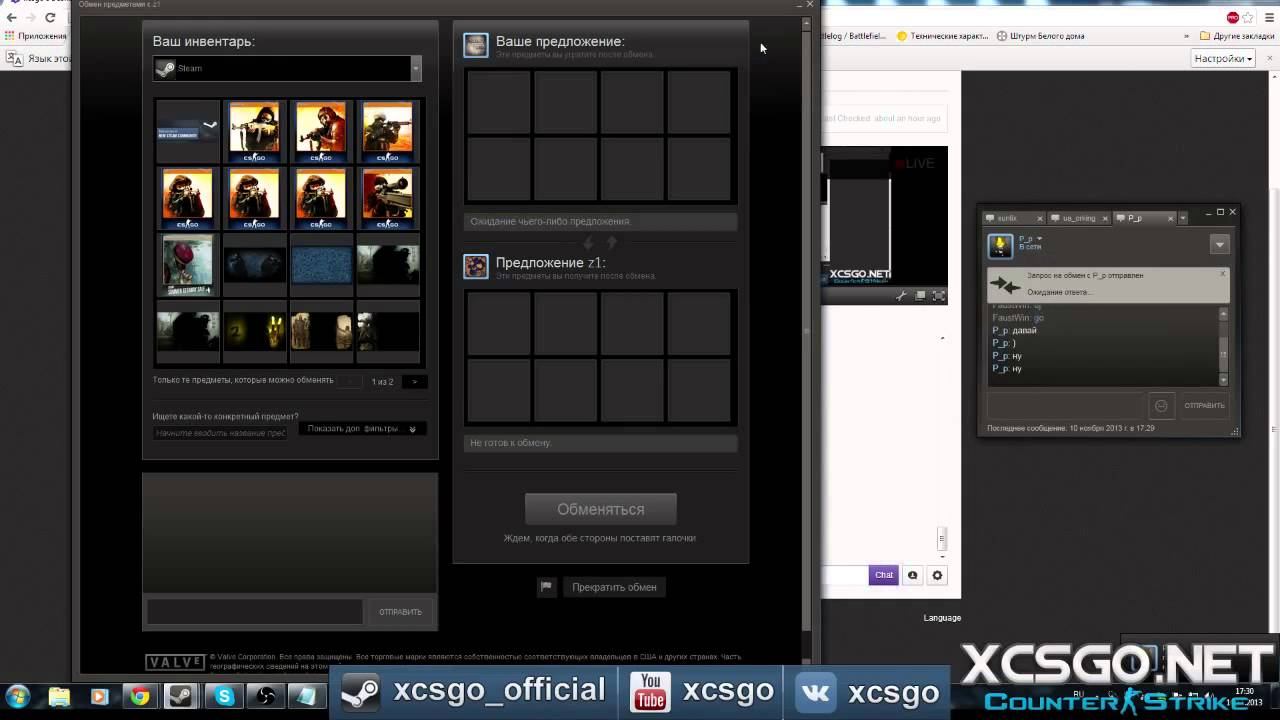Open stream player wrench settings
This screenshot has height=720, width=1280.
pyautogui.click(x=901, y=296)
